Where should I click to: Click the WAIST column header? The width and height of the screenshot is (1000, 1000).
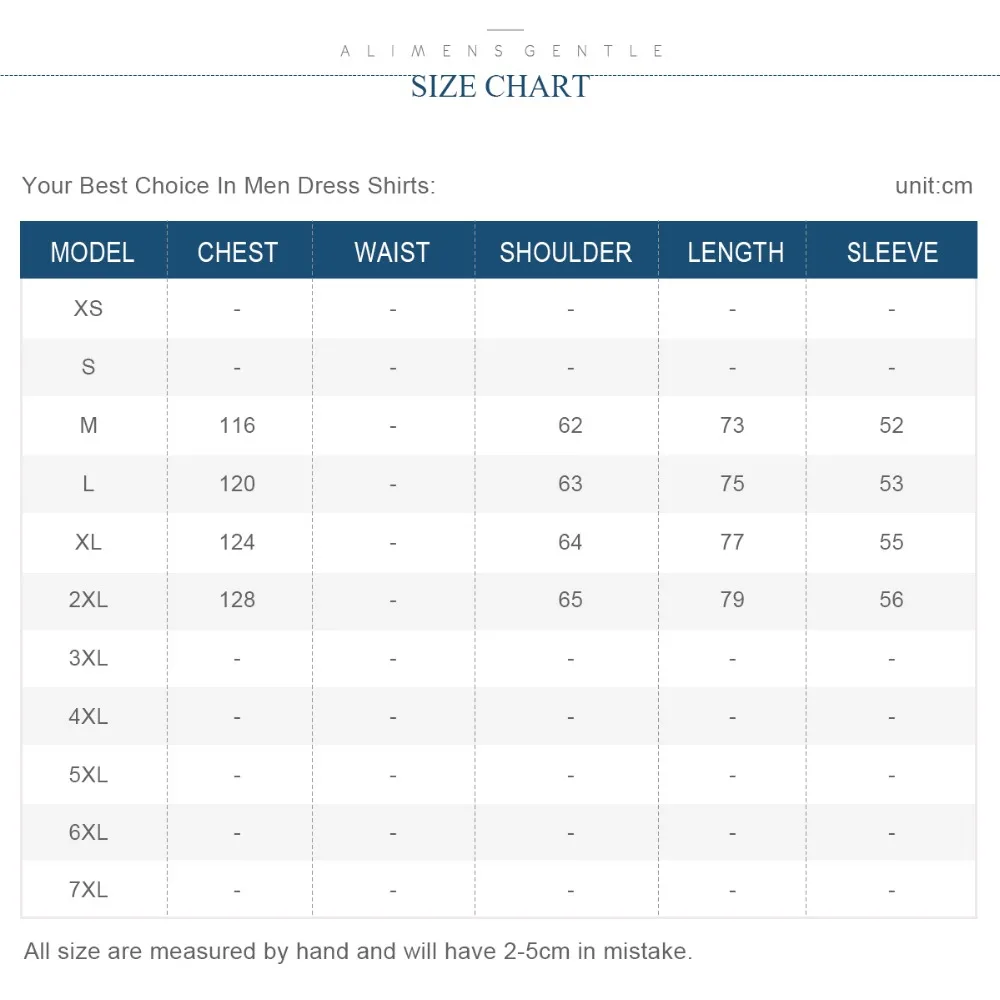(392, 253)
